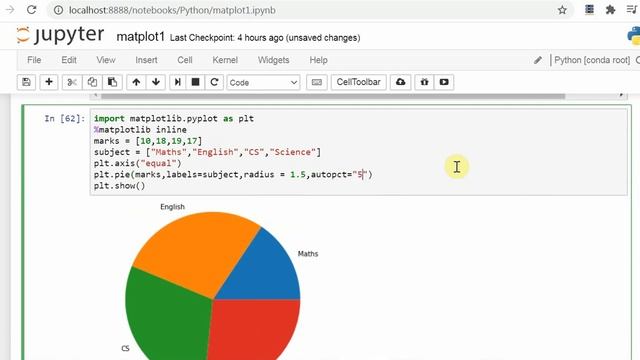Run the cell with the step-forward icon
Screen dimensions: 640x360
click(x=178, y=82)
